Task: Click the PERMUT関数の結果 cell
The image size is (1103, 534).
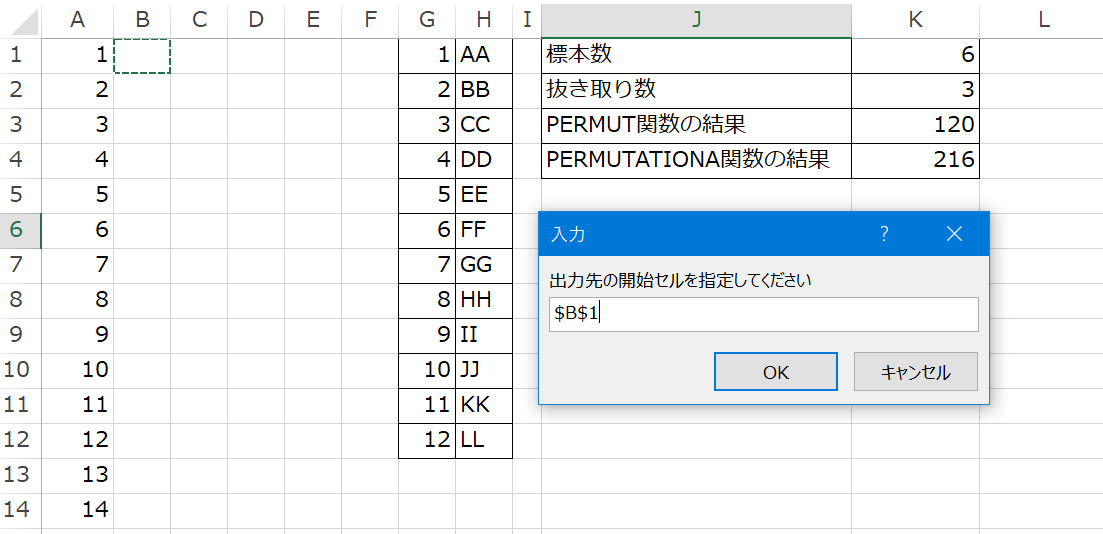Action: [696, 125]
